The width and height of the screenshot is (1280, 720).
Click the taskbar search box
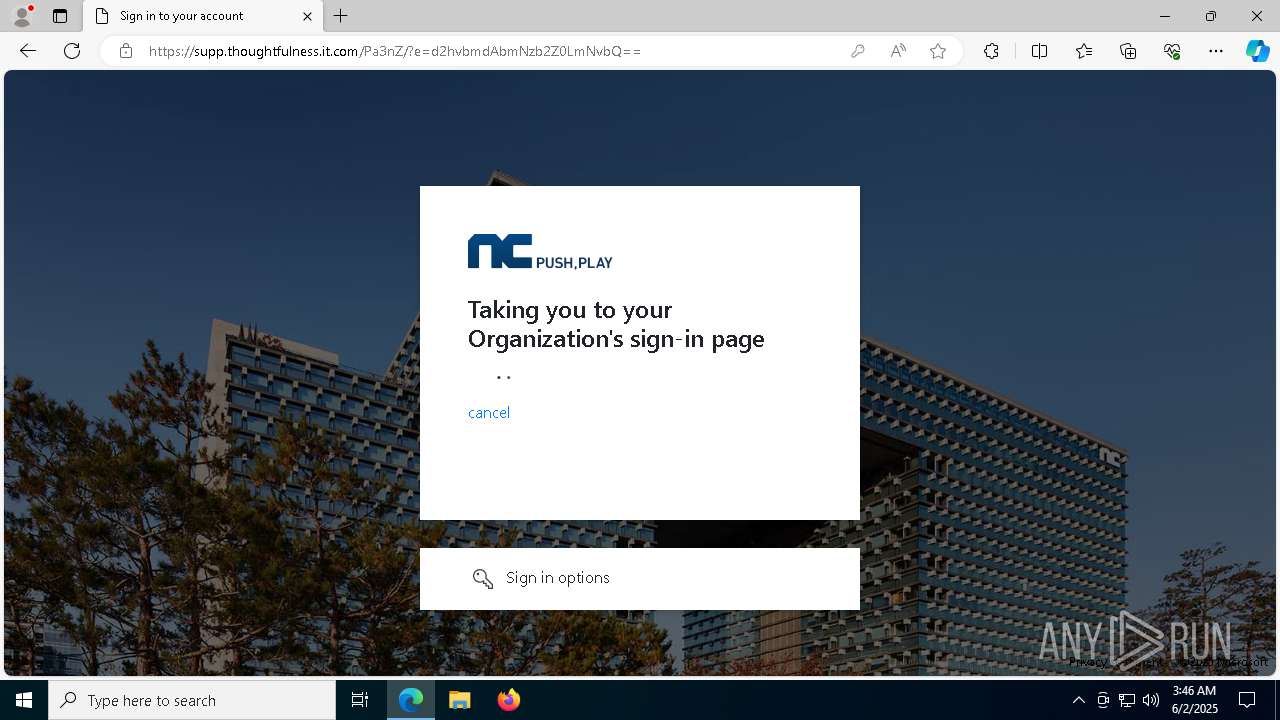pyautogui.click(x=192, y=700)
